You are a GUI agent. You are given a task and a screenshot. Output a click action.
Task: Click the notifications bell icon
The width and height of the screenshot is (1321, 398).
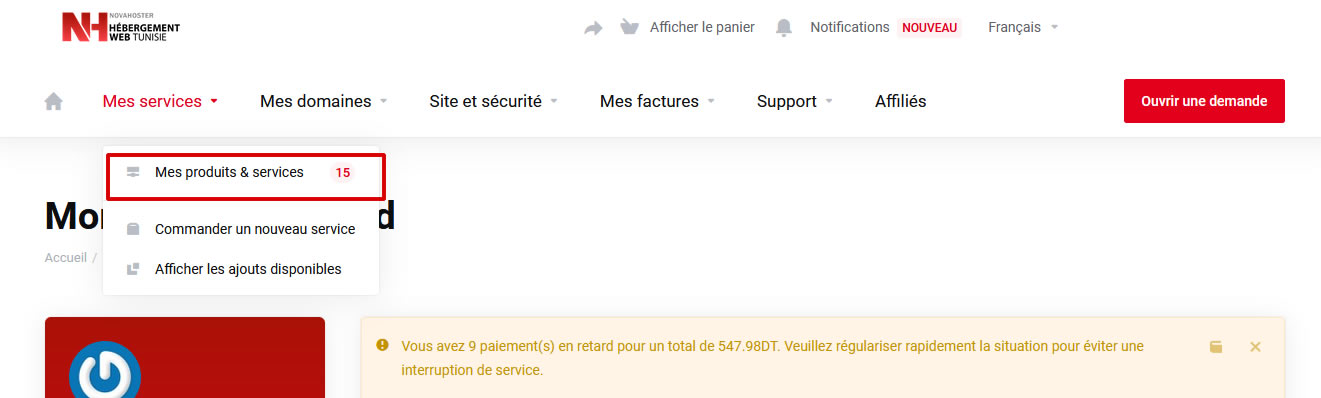coord(785,27)
